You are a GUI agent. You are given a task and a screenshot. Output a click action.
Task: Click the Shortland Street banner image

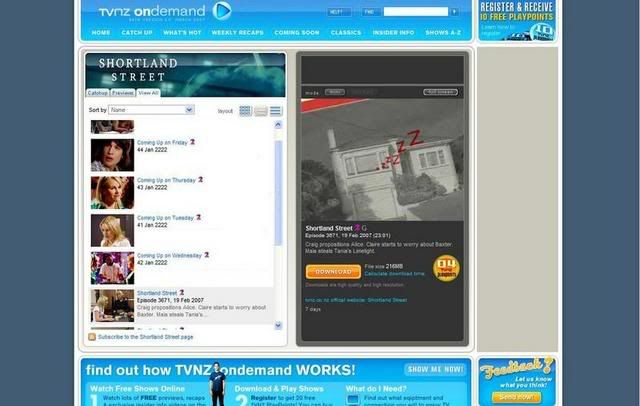click(185, 75)
